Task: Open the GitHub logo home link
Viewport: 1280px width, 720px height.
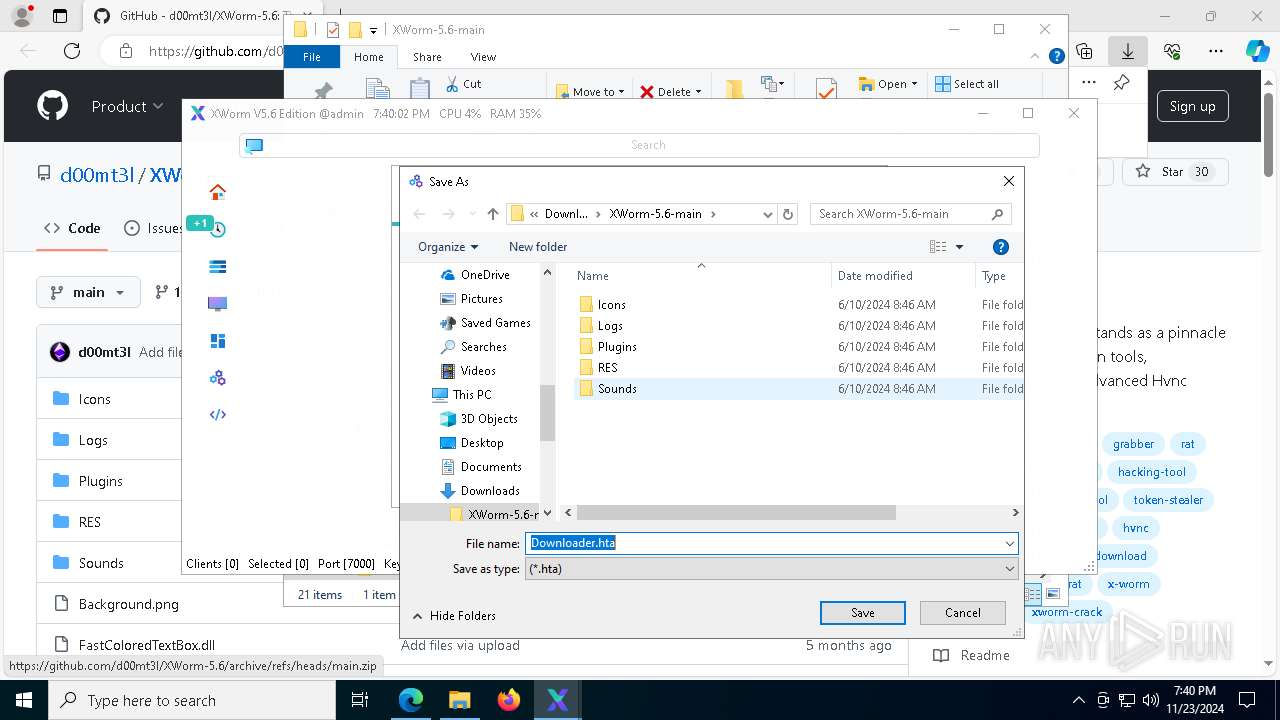Action: (x=52, y=106)
